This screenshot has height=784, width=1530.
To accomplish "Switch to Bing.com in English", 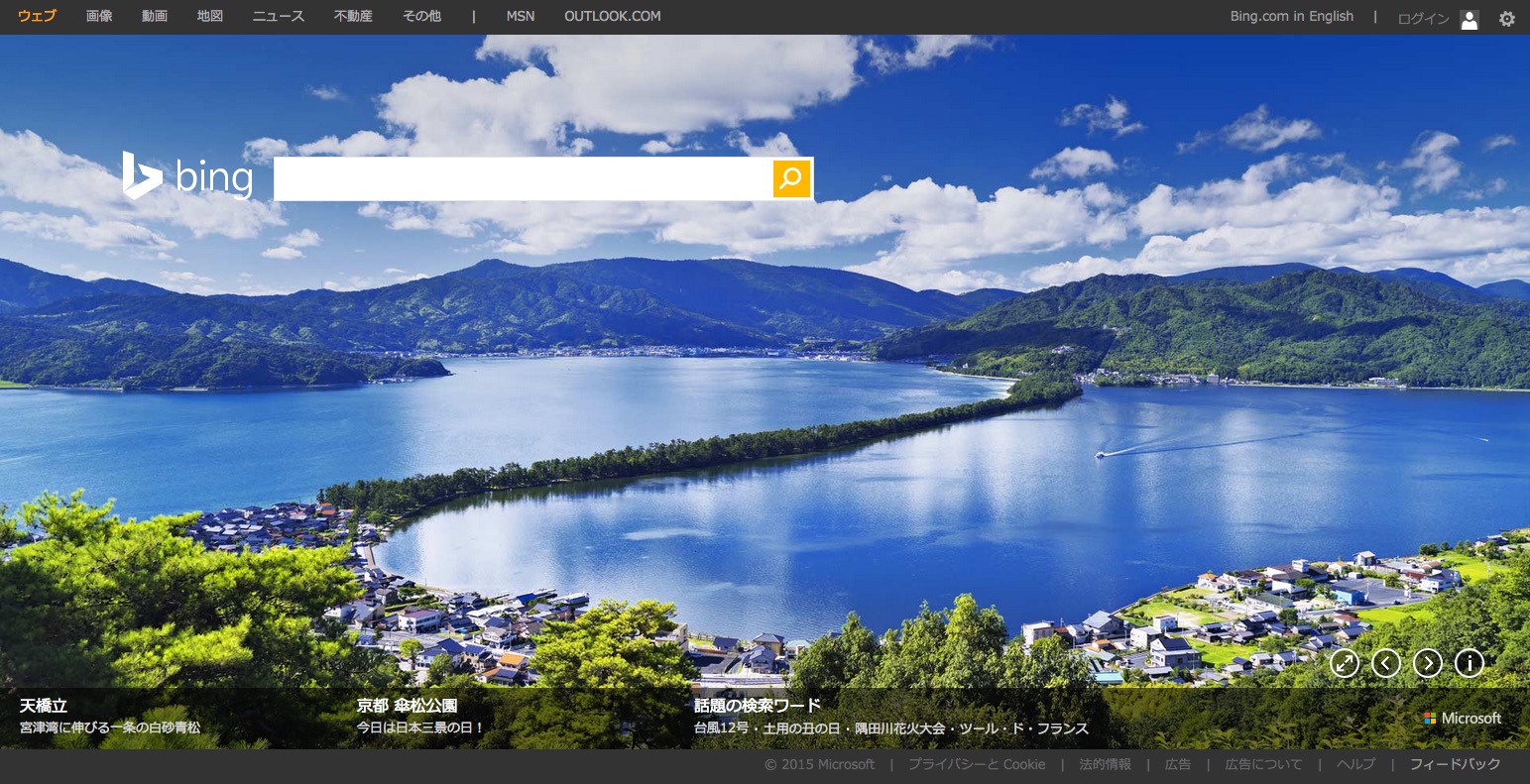I will click(x=1291, y=16).
